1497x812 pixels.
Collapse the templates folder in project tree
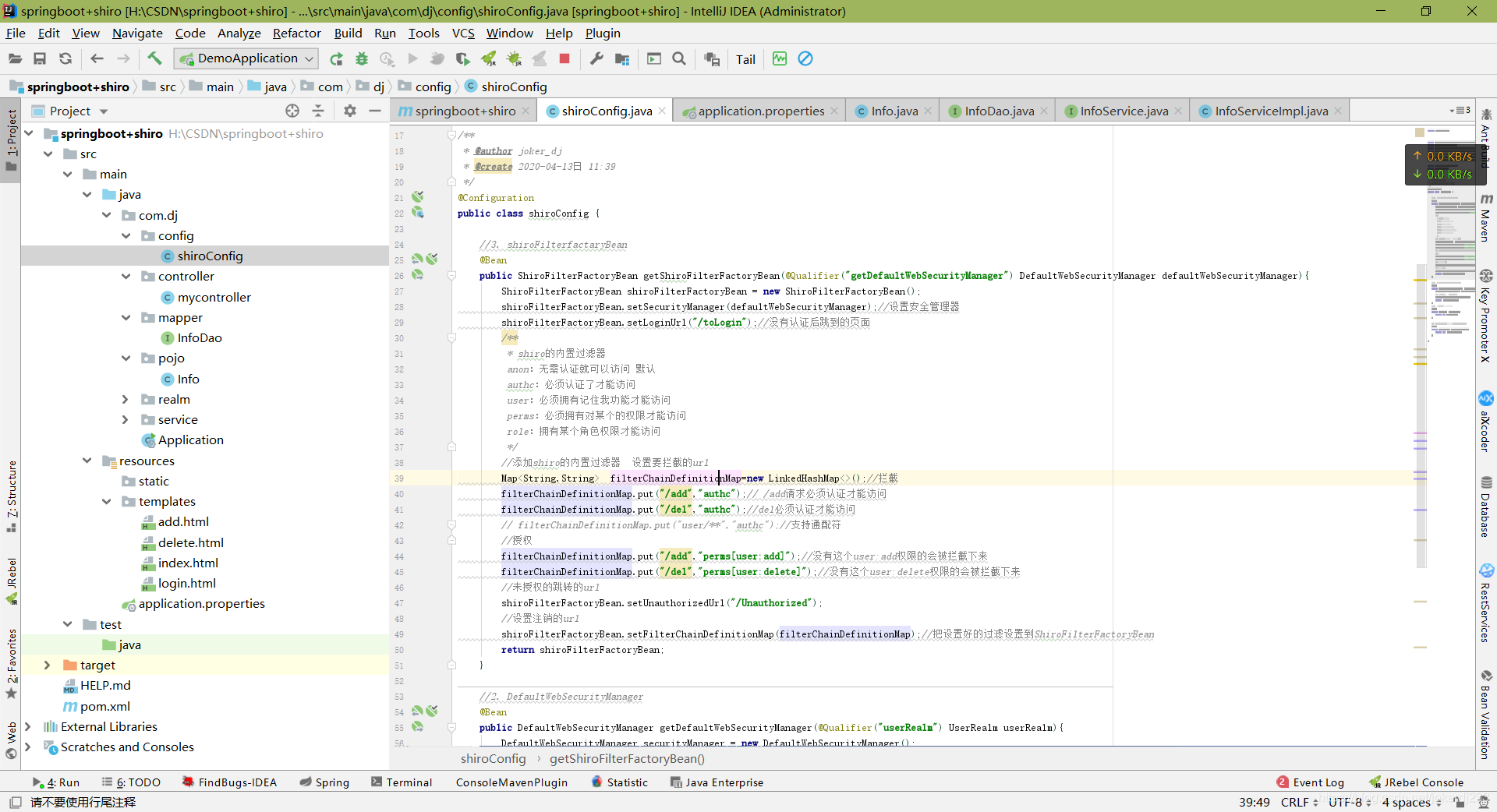(x=106, y=501)
